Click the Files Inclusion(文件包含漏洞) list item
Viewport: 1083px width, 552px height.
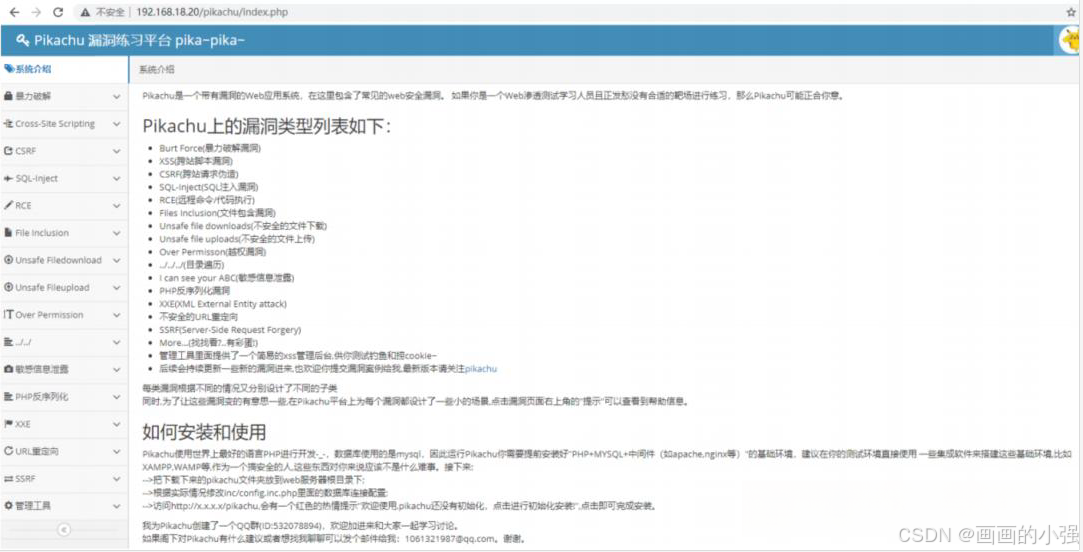[217, 213]
